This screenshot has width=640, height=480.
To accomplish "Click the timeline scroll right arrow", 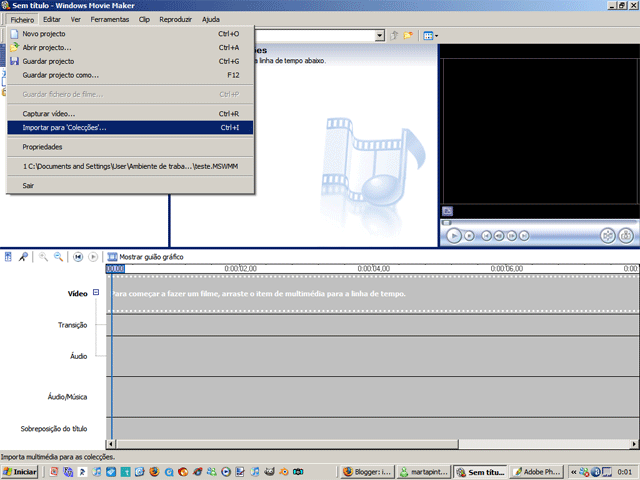I will (x=634, y=444).
